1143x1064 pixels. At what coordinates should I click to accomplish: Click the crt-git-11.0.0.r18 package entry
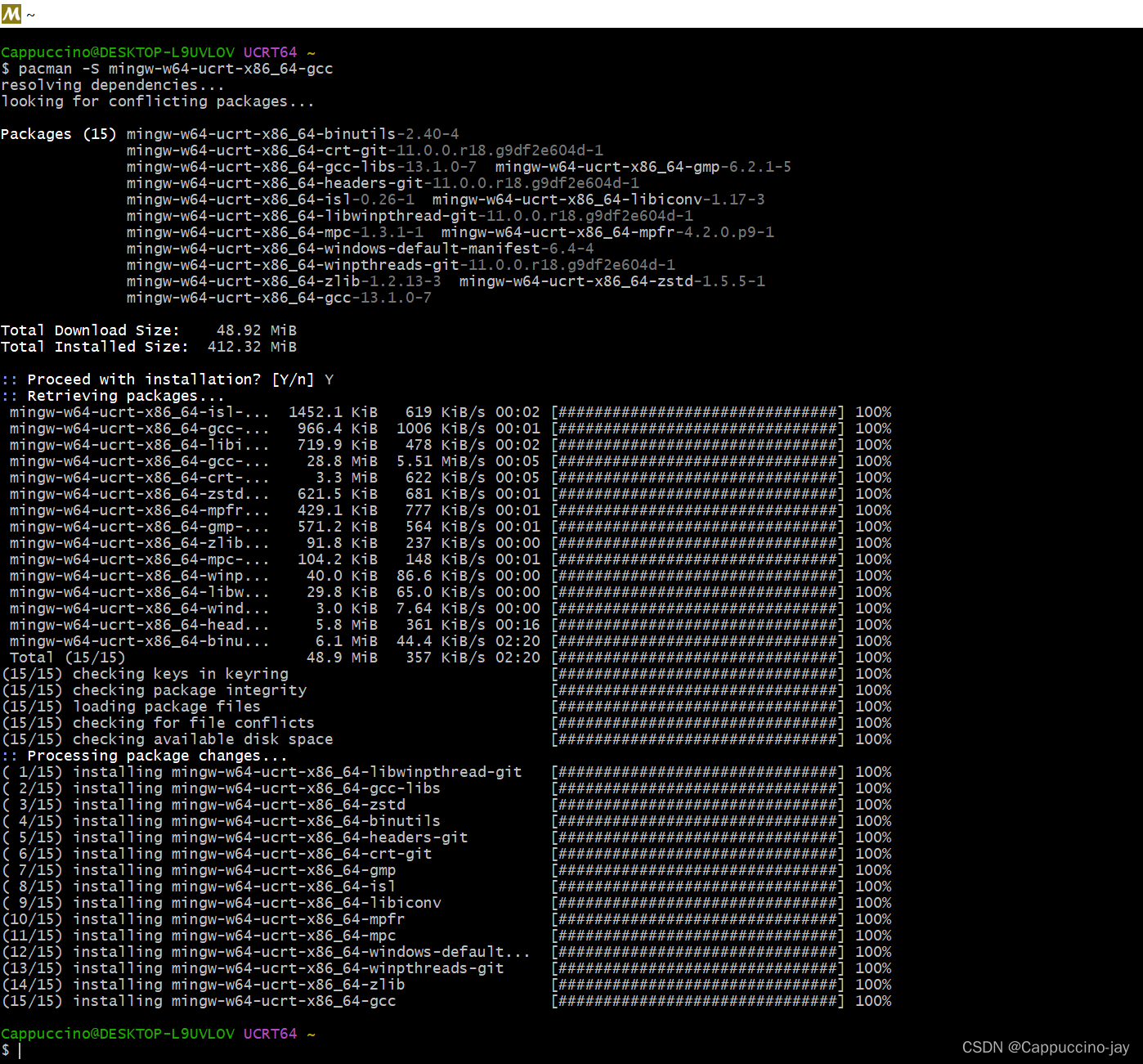tap(365, 150)
